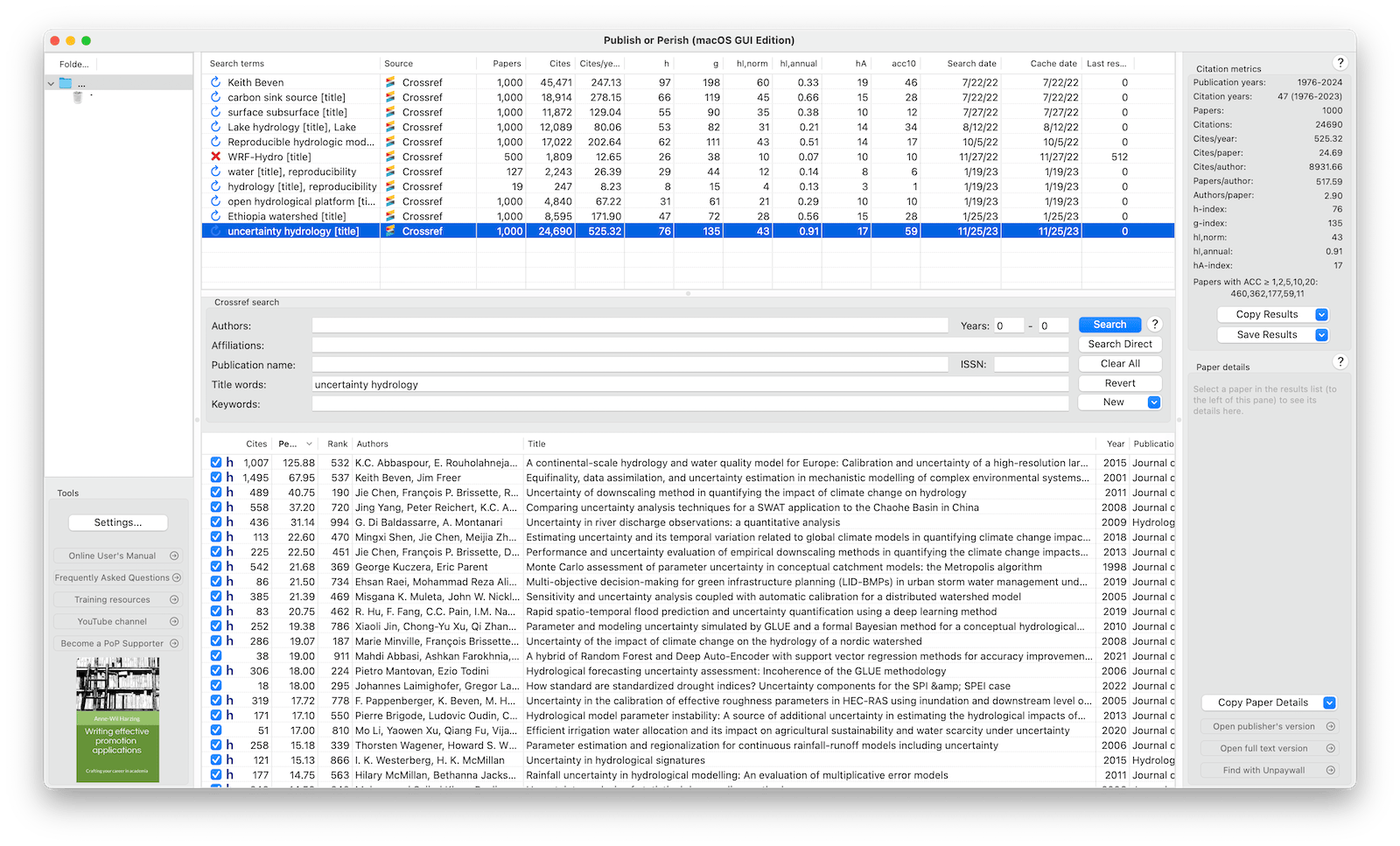Click arrow icon on Become a PoP Supporter
The width and height of the screenshot is (1400, 846).
[174, 643]
